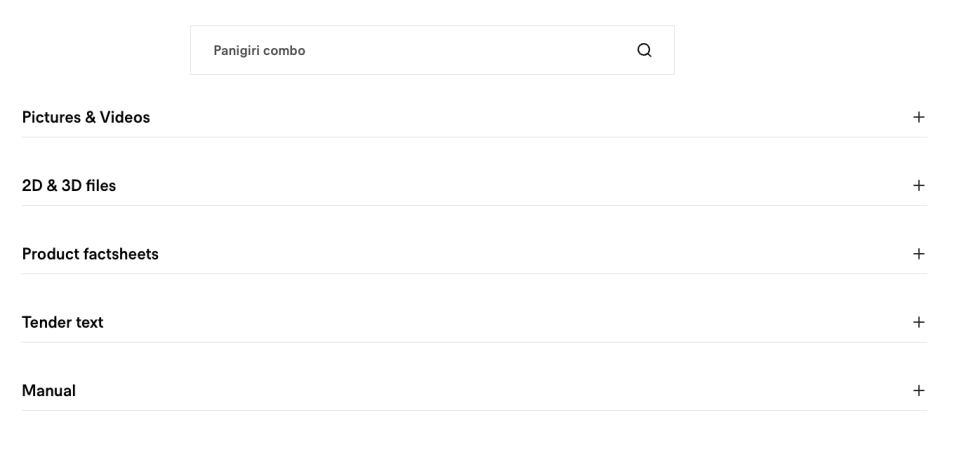This screenshot has width=959, height=454.
Task: Open Pictures & Videos downloads via its label
Action: pyautogui.click(x=86, y=117)
